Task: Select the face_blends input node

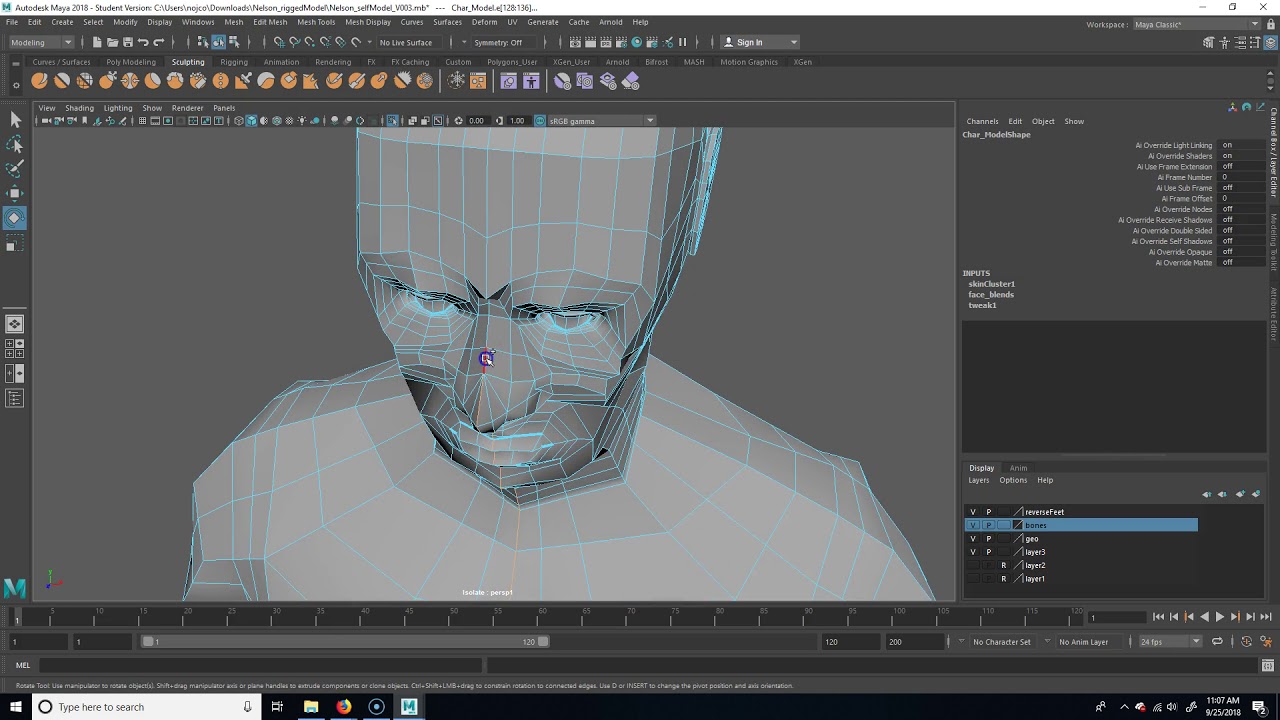Action: point(990,295)
